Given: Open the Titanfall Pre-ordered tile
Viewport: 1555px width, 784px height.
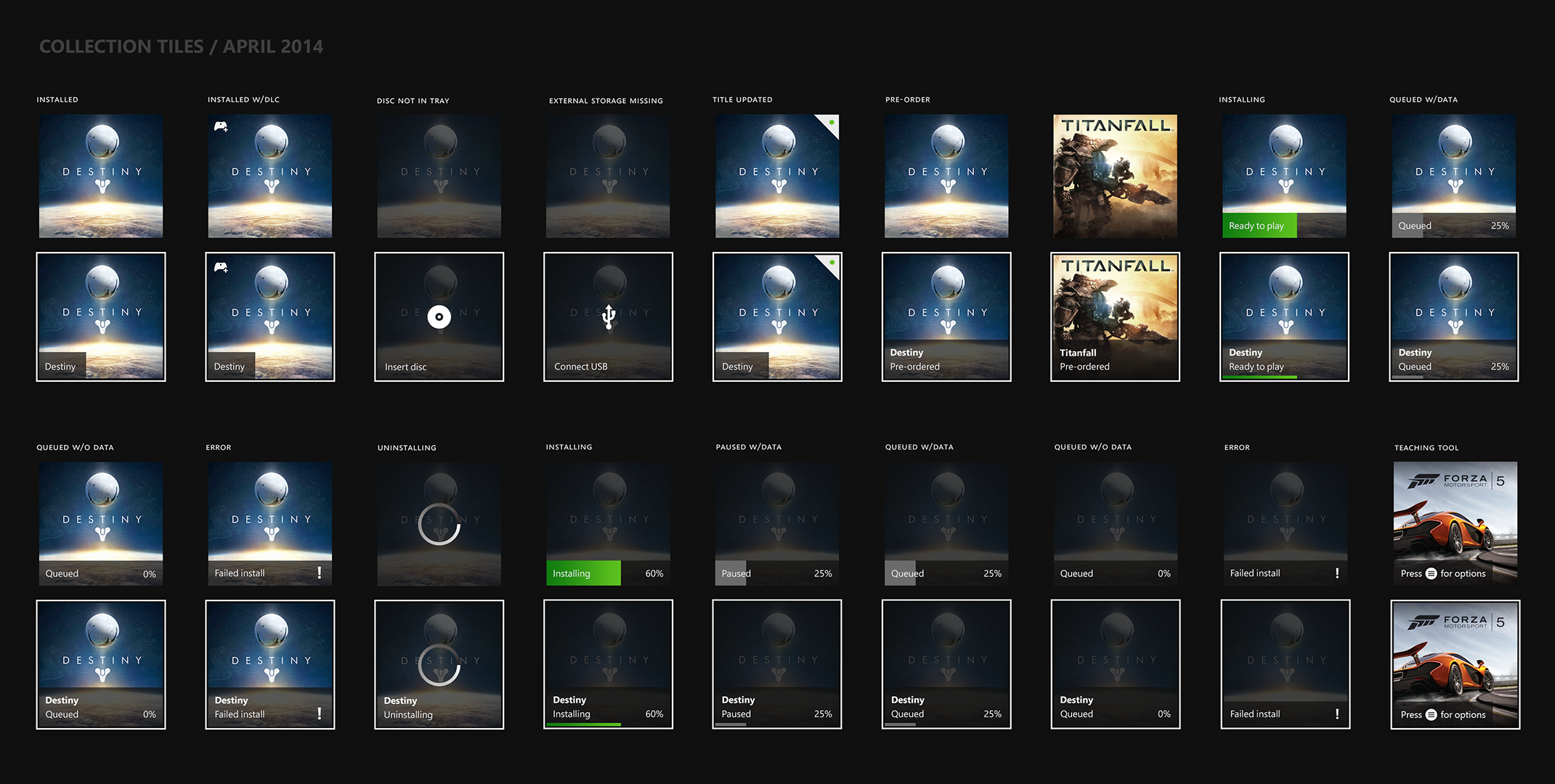Looking at the screenshot, I should (1115, 317).
